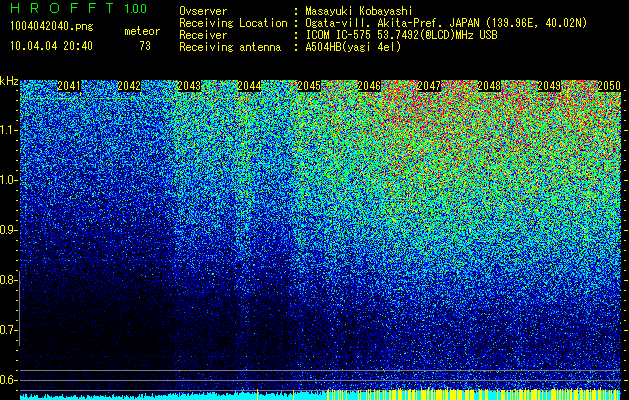Click the 2049 time marker
Screen dimensions: 629x400
[x=549, y=86]
